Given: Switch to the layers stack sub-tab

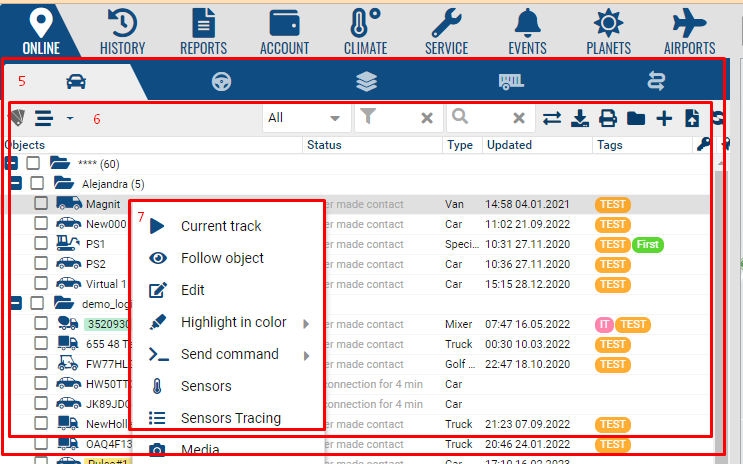Looking at the screenshot, I should click(366, 82).
